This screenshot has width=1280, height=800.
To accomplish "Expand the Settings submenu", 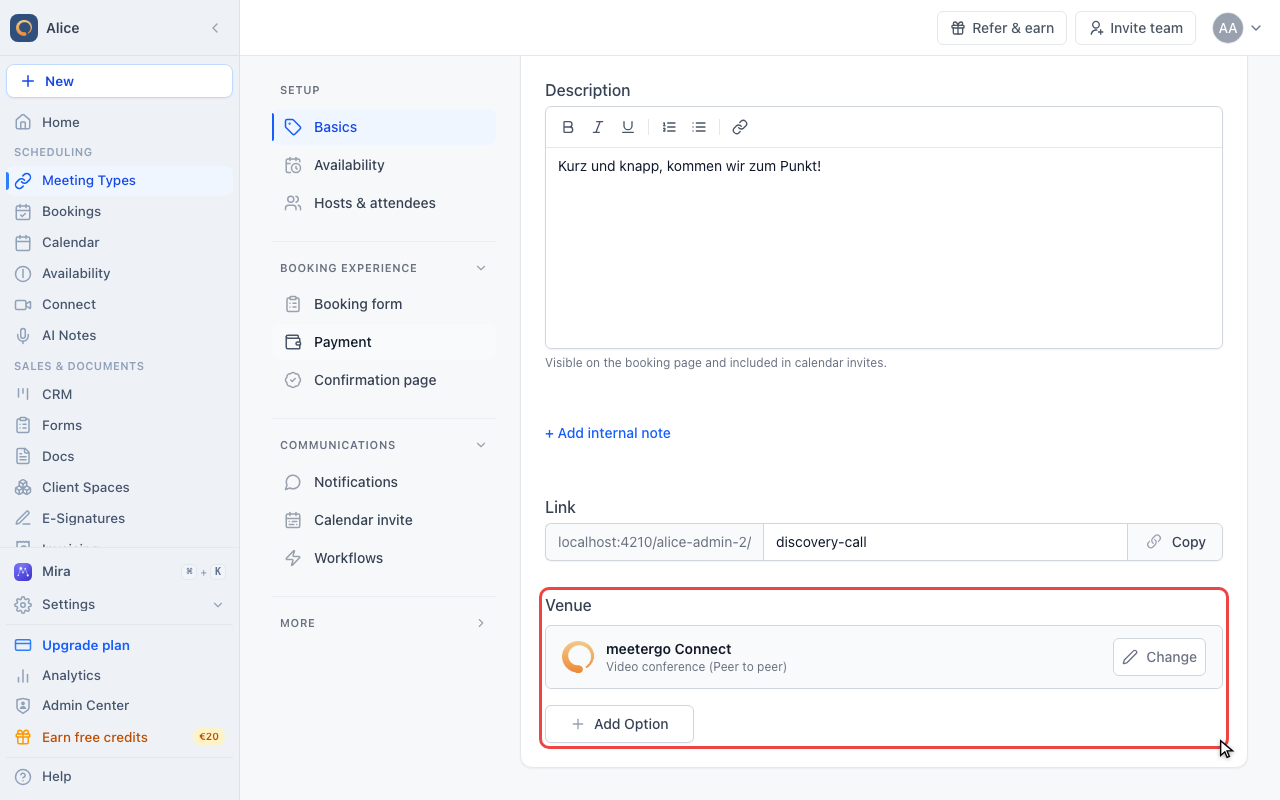I will coord(218,605).
